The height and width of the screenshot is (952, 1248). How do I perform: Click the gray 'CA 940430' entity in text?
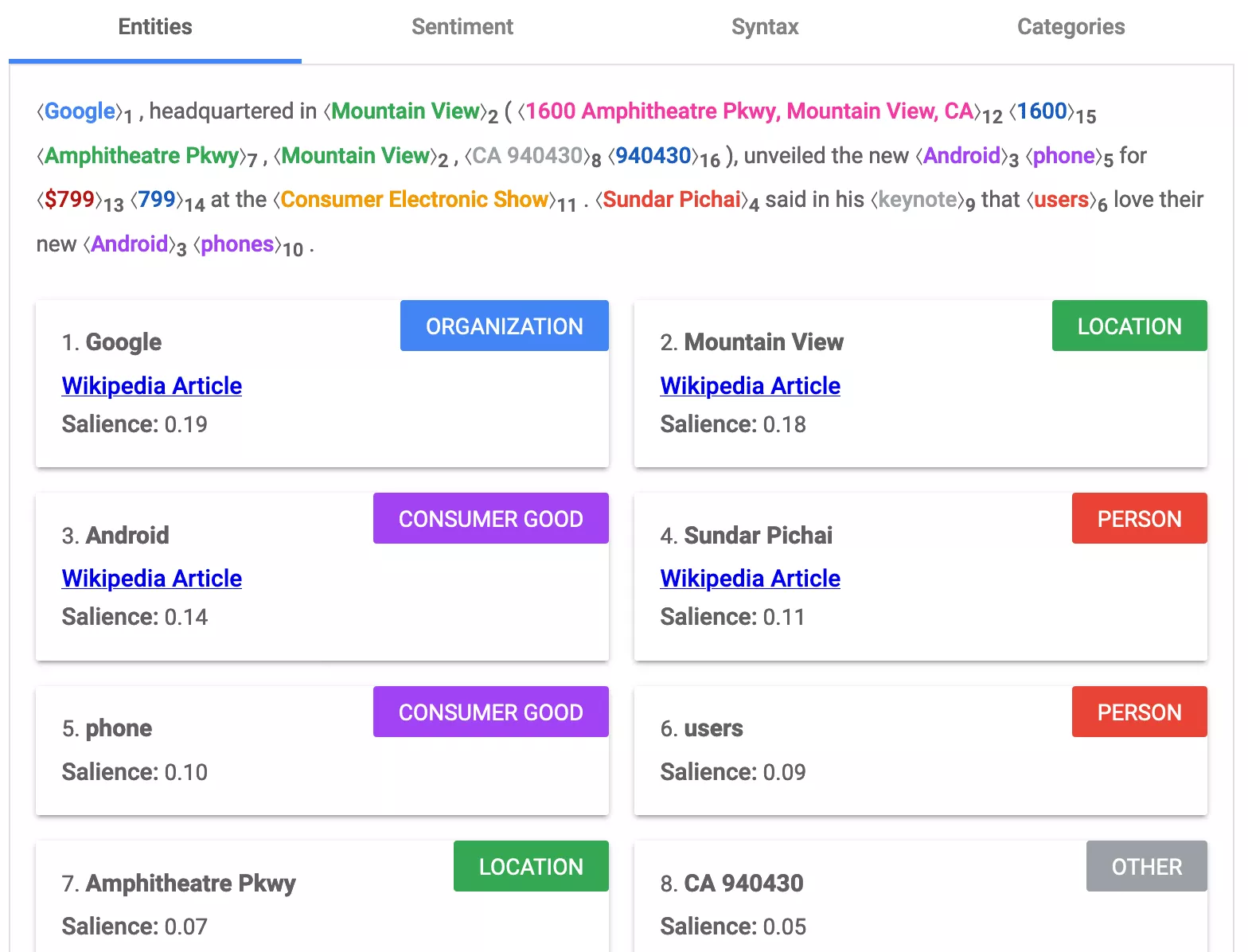coord(528,155)
